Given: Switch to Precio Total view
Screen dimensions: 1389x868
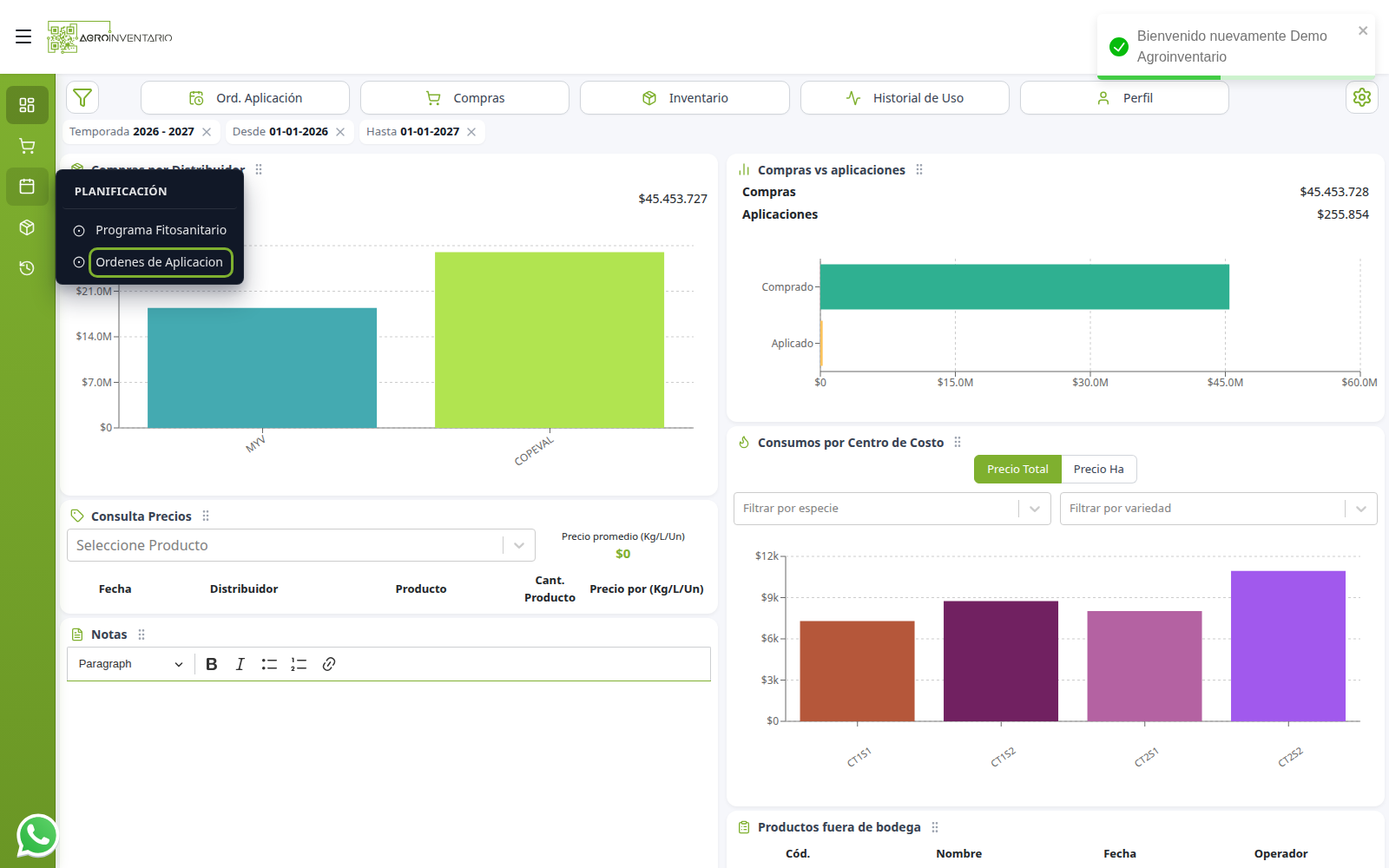Looking at the screenshot, I should click(1017, 470).
